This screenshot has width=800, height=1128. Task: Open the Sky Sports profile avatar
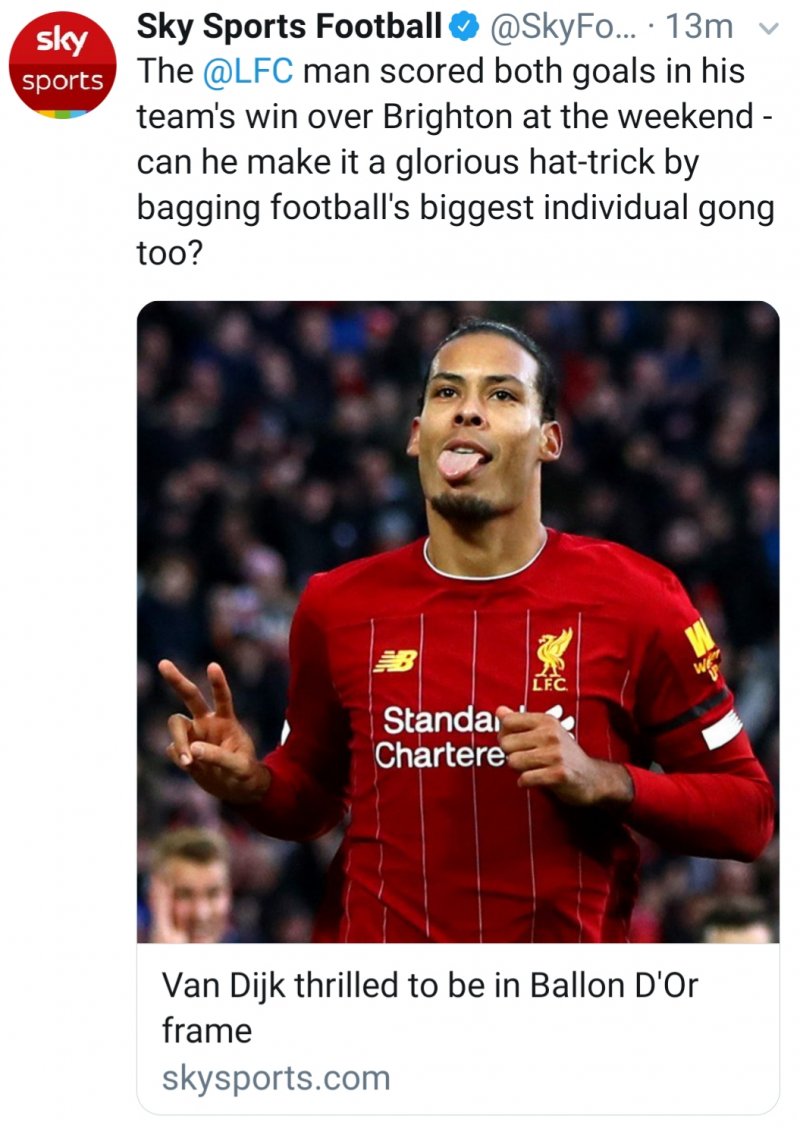click(62, 65)
